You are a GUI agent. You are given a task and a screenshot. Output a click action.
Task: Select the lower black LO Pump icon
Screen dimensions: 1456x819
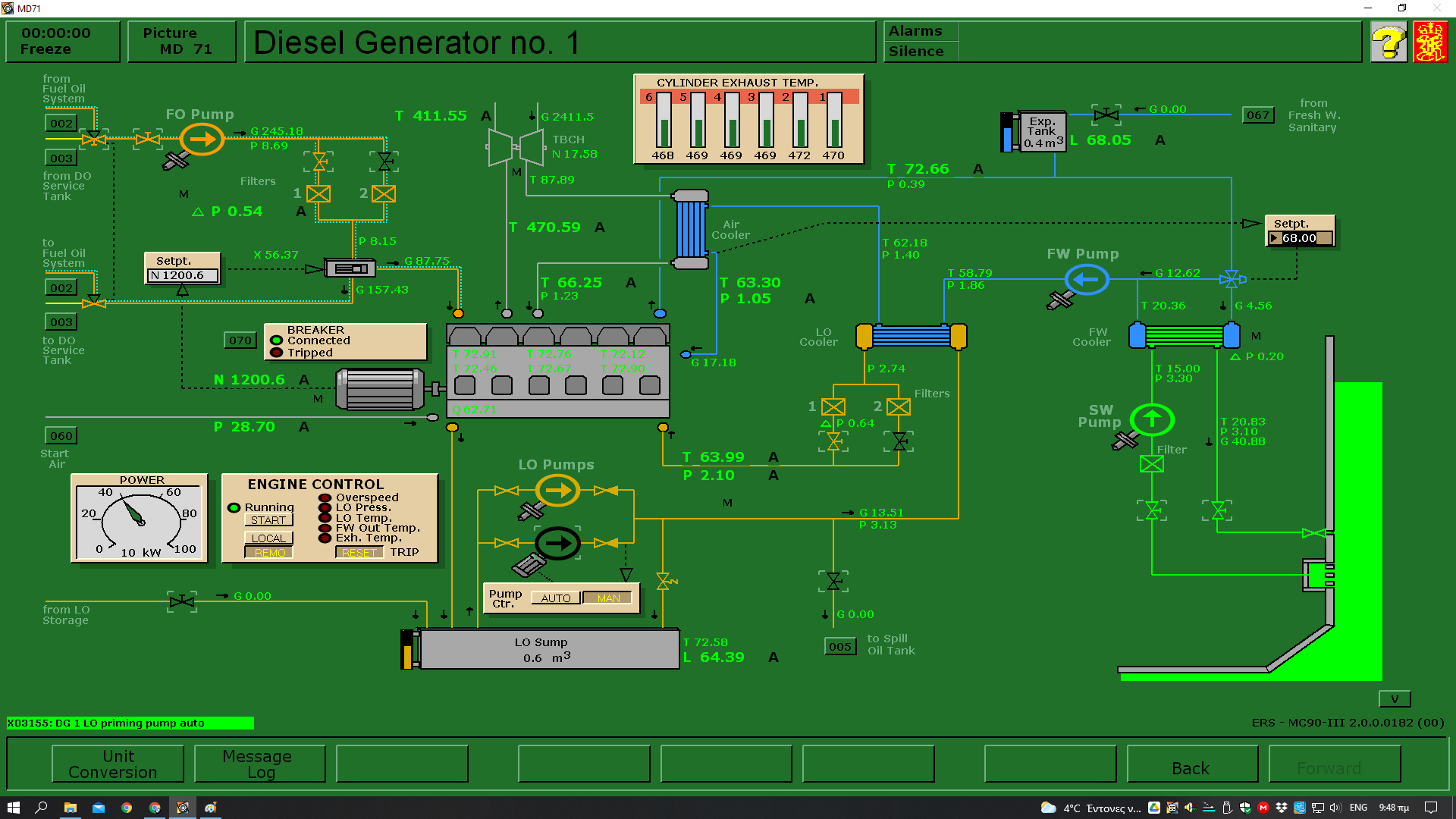[x=557, y=543]
